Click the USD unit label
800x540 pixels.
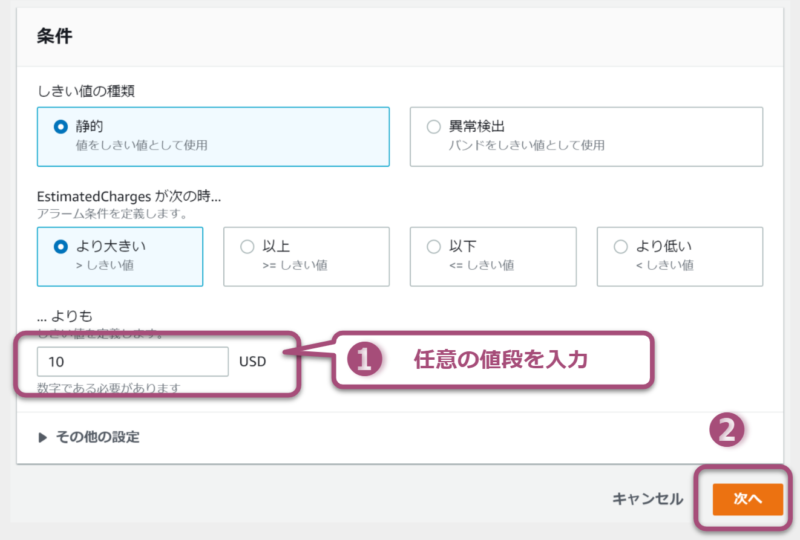coord(253,361)
